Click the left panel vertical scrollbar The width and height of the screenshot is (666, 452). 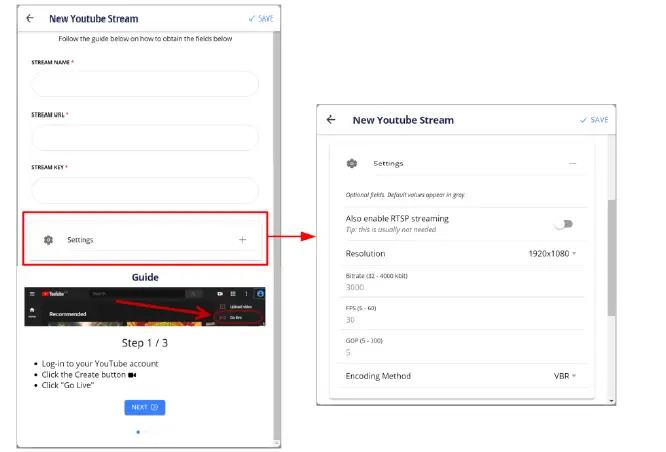click(277, 238)
